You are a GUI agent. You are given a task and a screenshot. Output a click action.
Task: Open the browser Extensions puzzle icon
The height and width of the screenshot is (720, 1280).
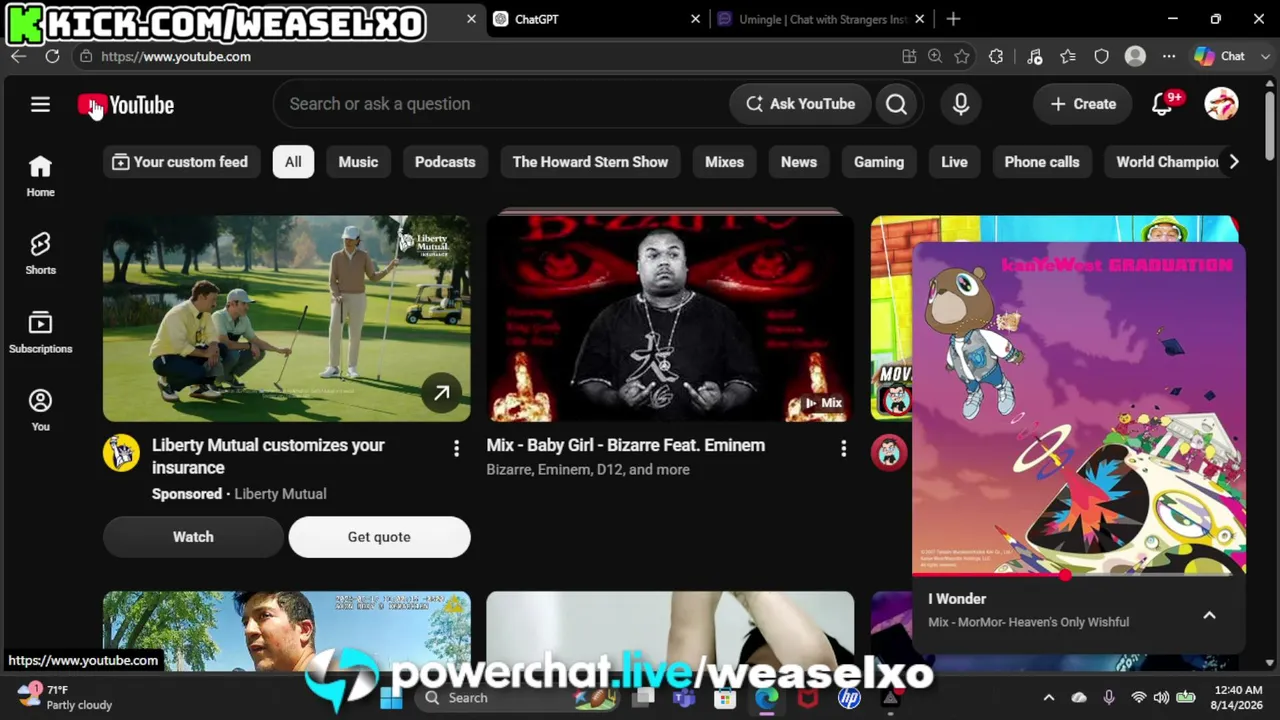click(996, 57)
